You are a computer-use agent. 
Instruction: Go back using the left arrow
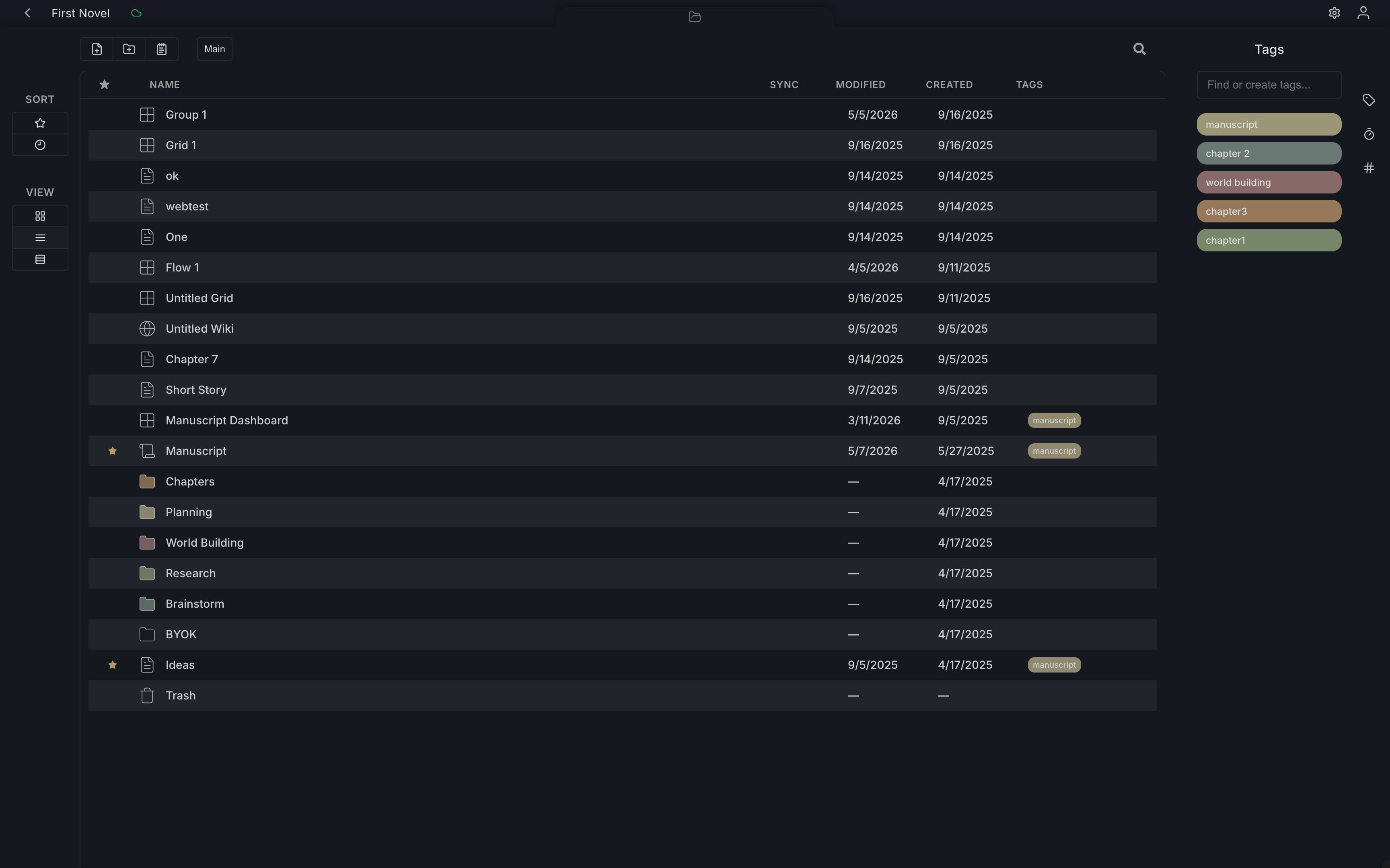pos(27,12)
